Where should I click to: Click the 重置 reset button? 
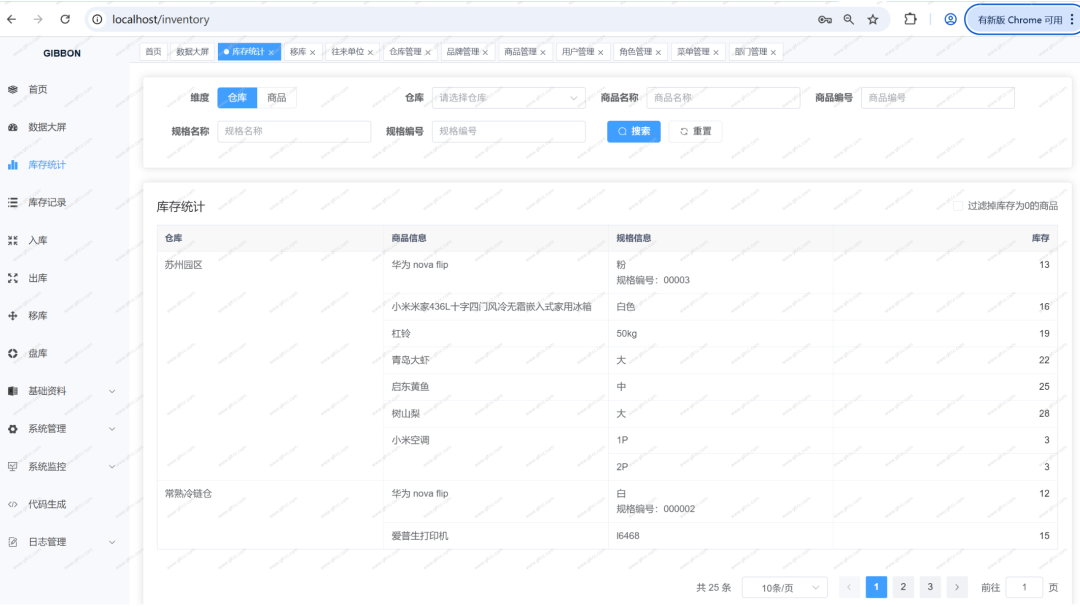pos(696,132)
